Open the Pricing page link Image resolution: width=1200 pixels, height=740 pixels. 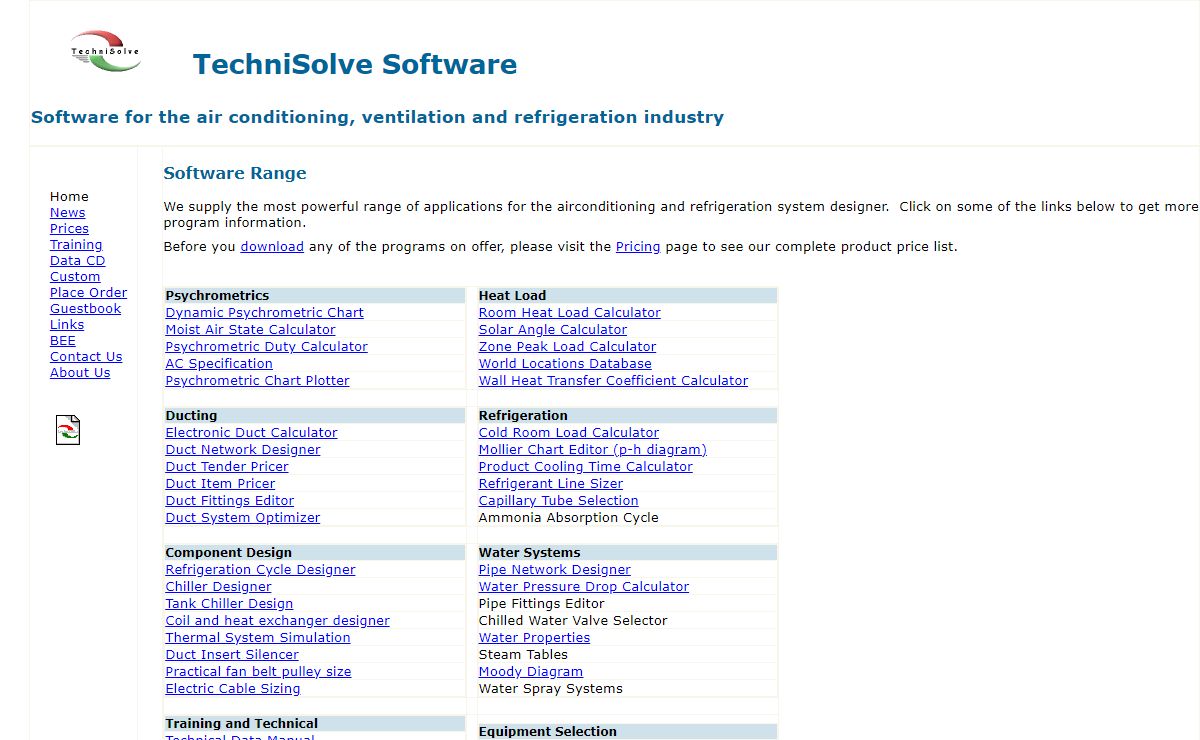(x=638, y=246)
